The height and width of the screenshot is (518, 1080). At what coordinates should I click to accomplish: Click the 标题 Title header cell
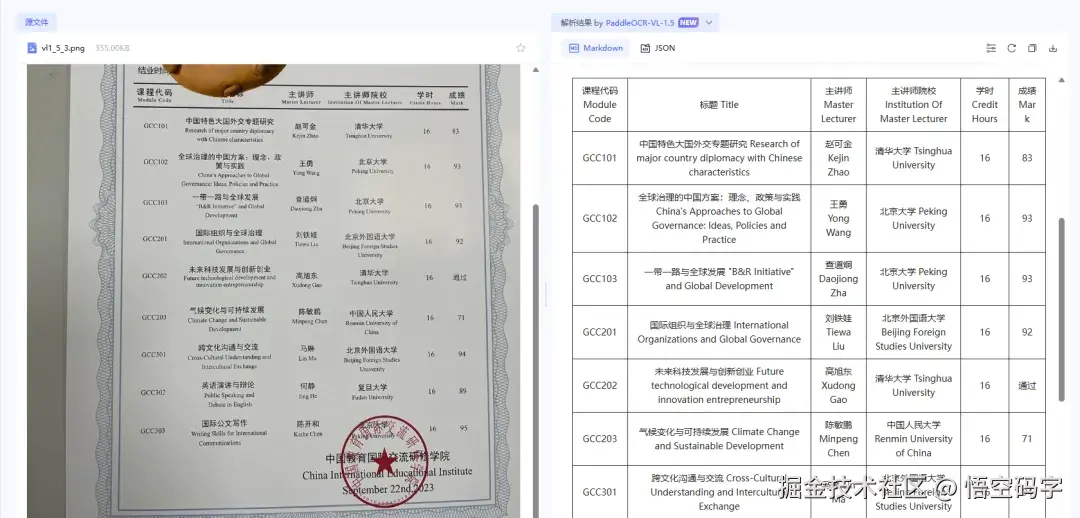tap(719, 105)
